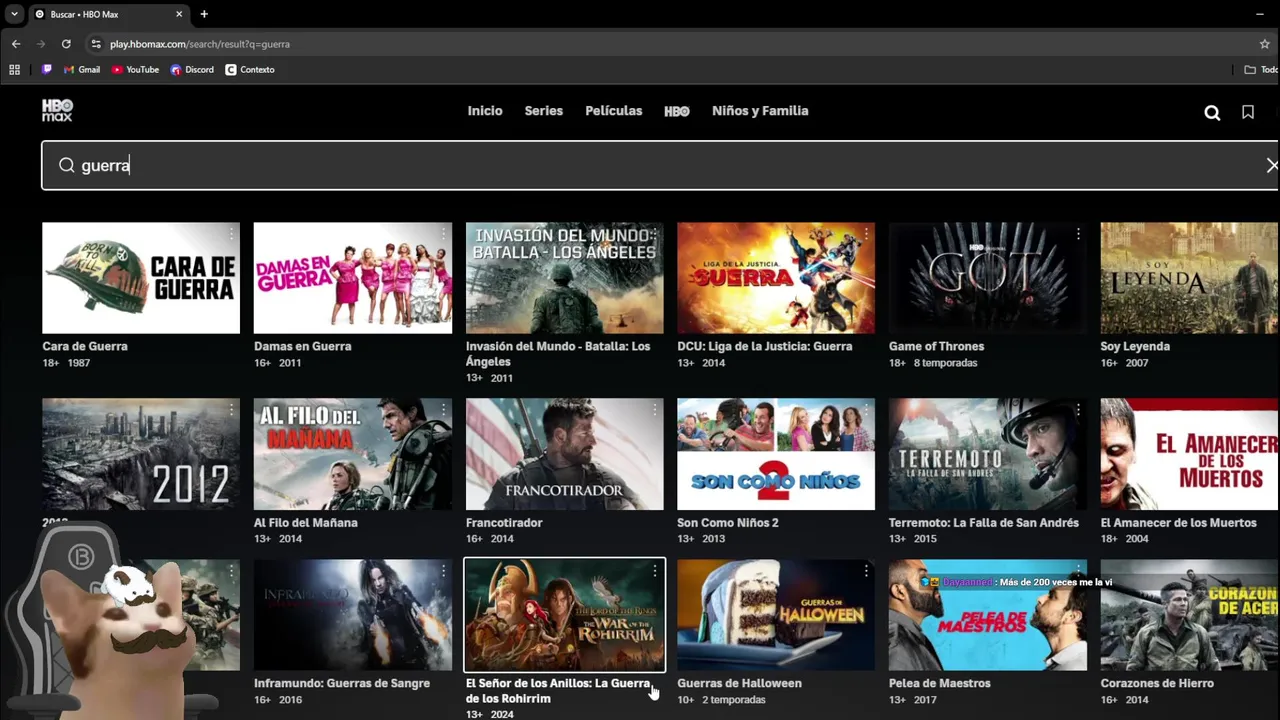The width and height of the screenshot is (1280, 720).
Task: Open the Twitch bookmark icon
Action: click(x=46, y=70)
